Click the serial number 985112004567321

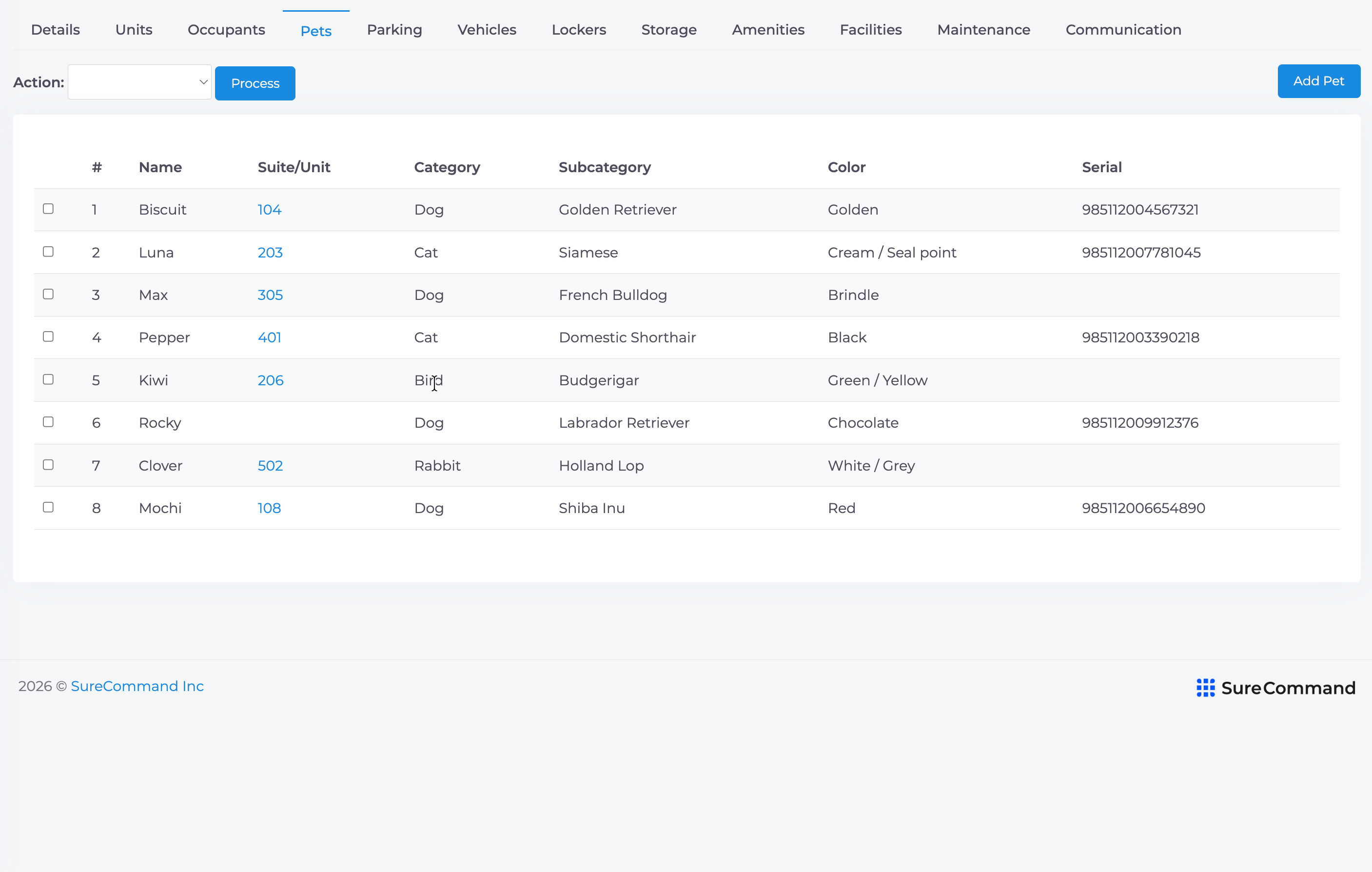pyautogui.click(x=1140, y=210)
